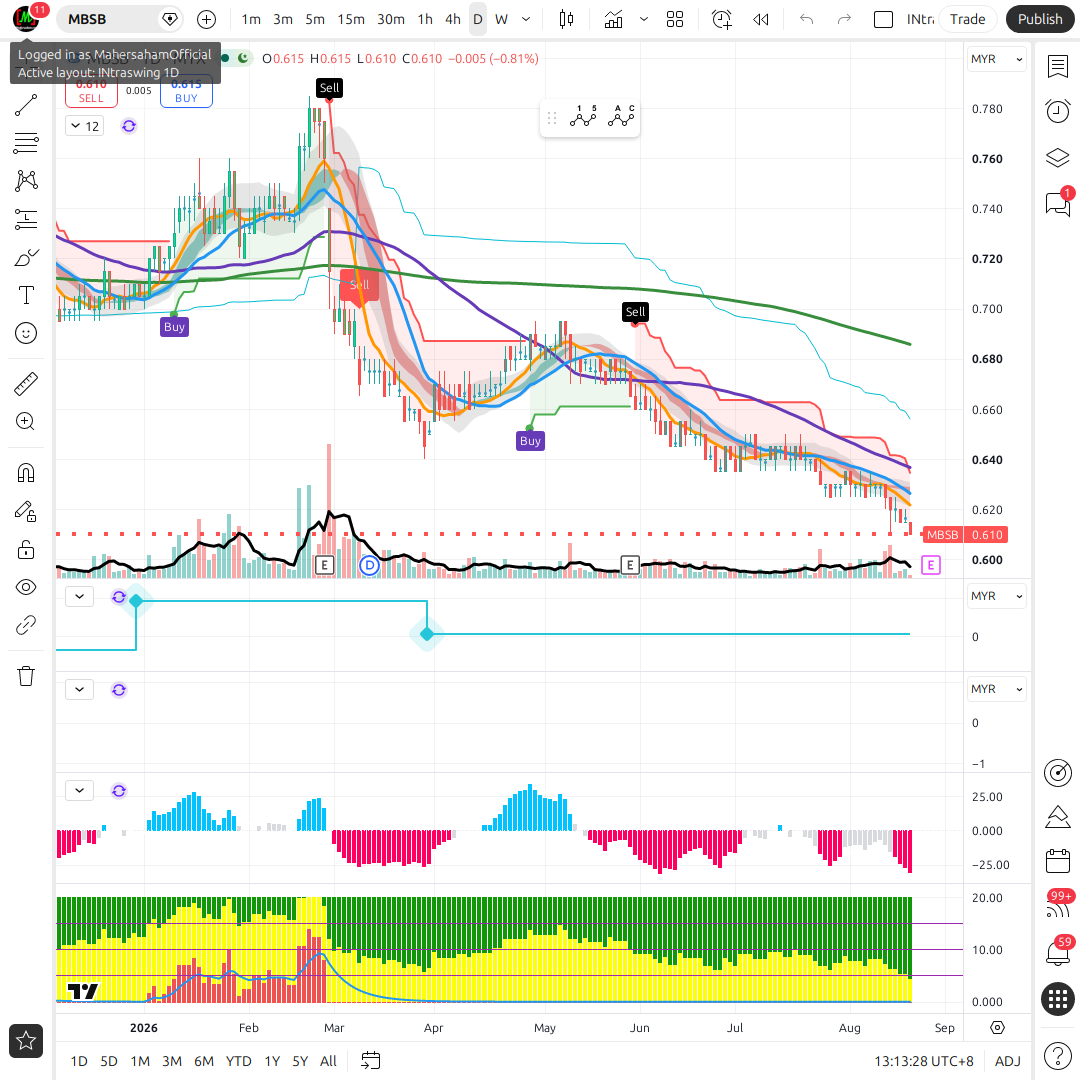The image size is (1080, 1080).
Task: Select the W weekly timeframe
Action: click(x=501, y=19)
